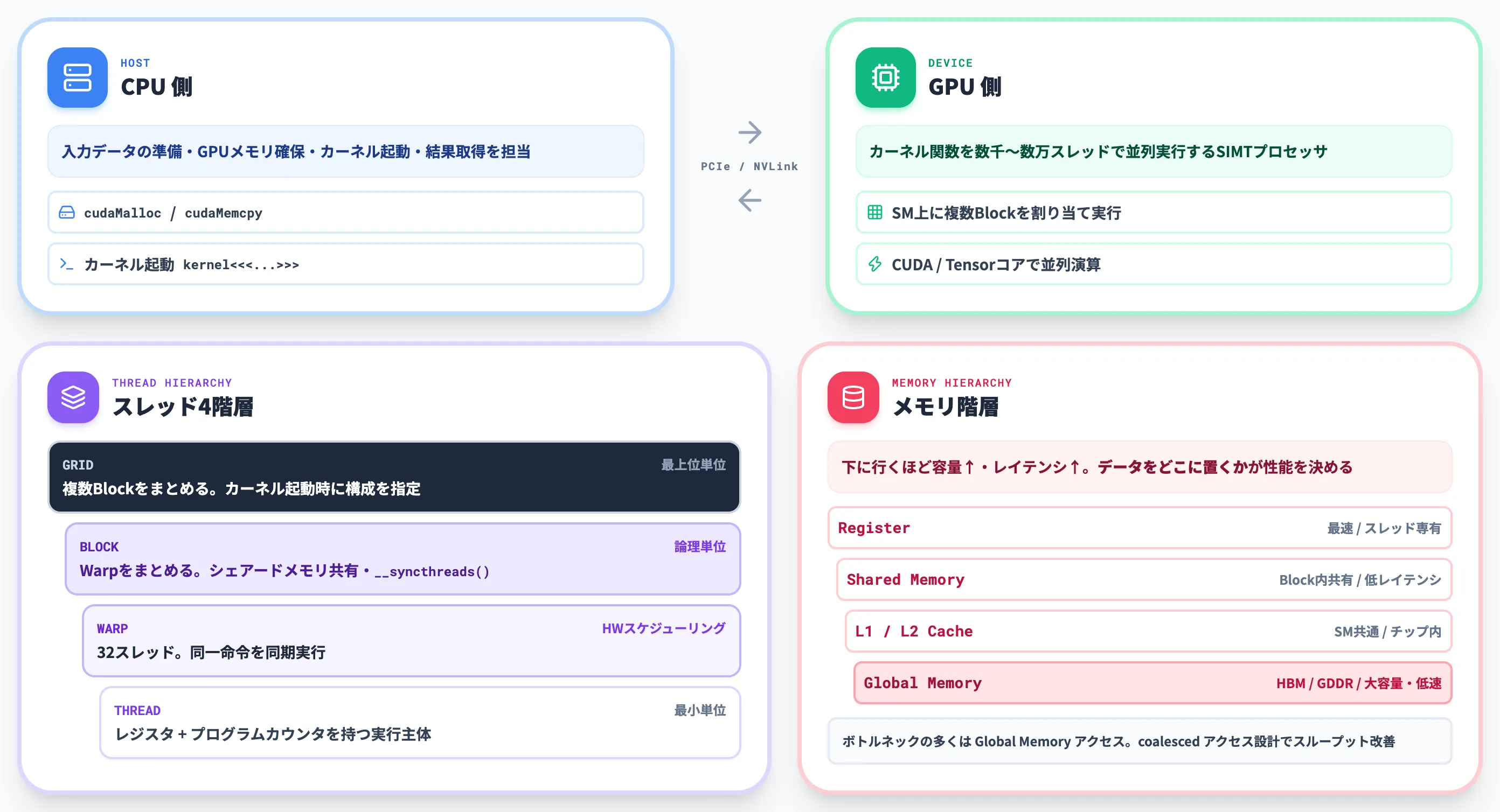1500x812 pixels.
Task: Click the 入力データの準備 description banner
Action: click(x=346, y=151)
